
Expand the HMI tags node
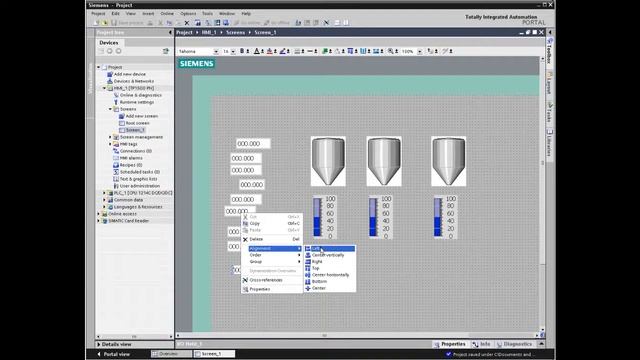coord(110,144)
